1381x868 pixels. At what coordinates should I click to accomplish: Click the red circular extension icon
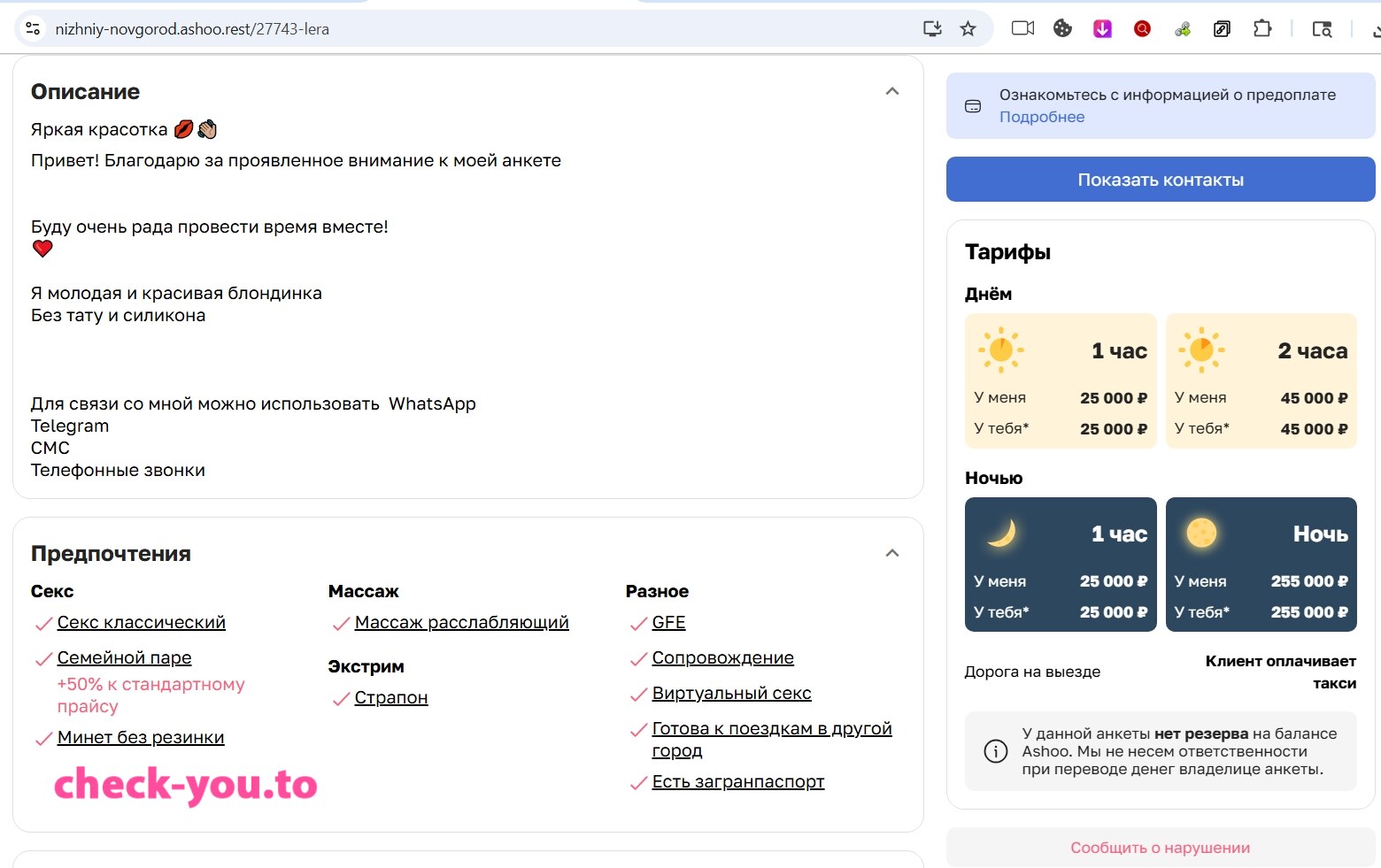1142,29
